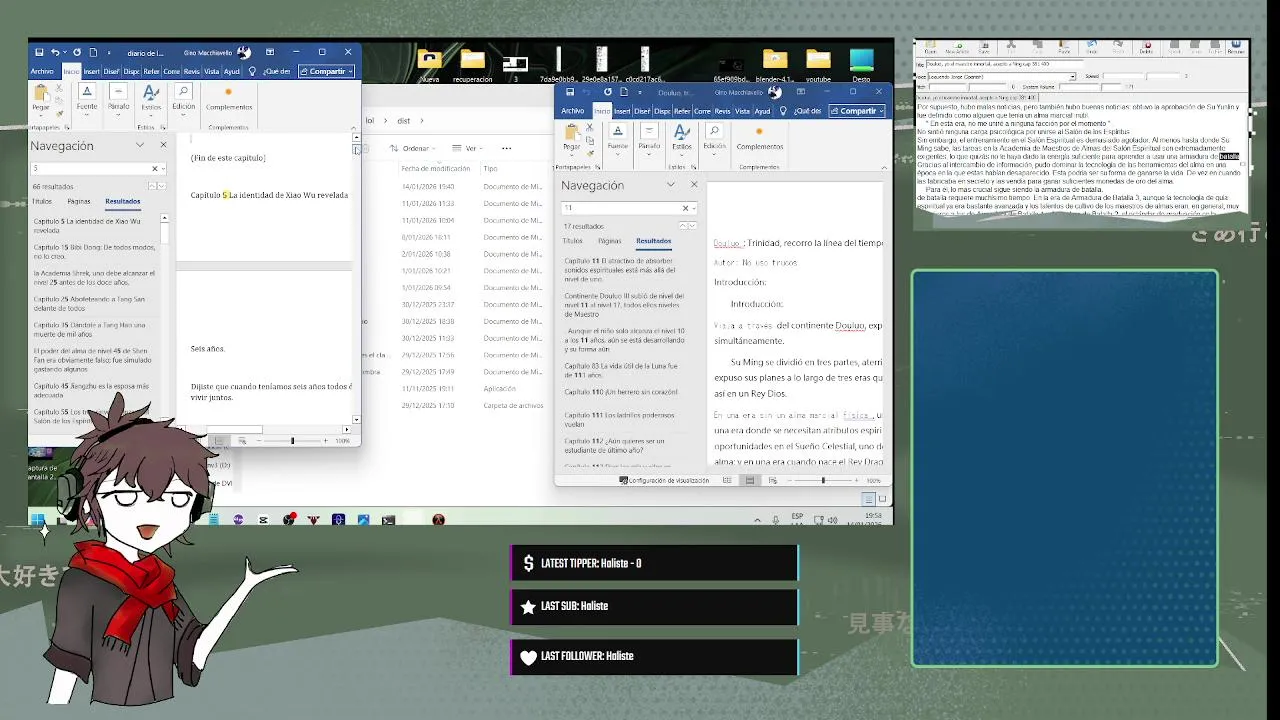Screen dimensions: 1280x720
Task: Open Estilos gallery in right Word window
Action: 682,138
